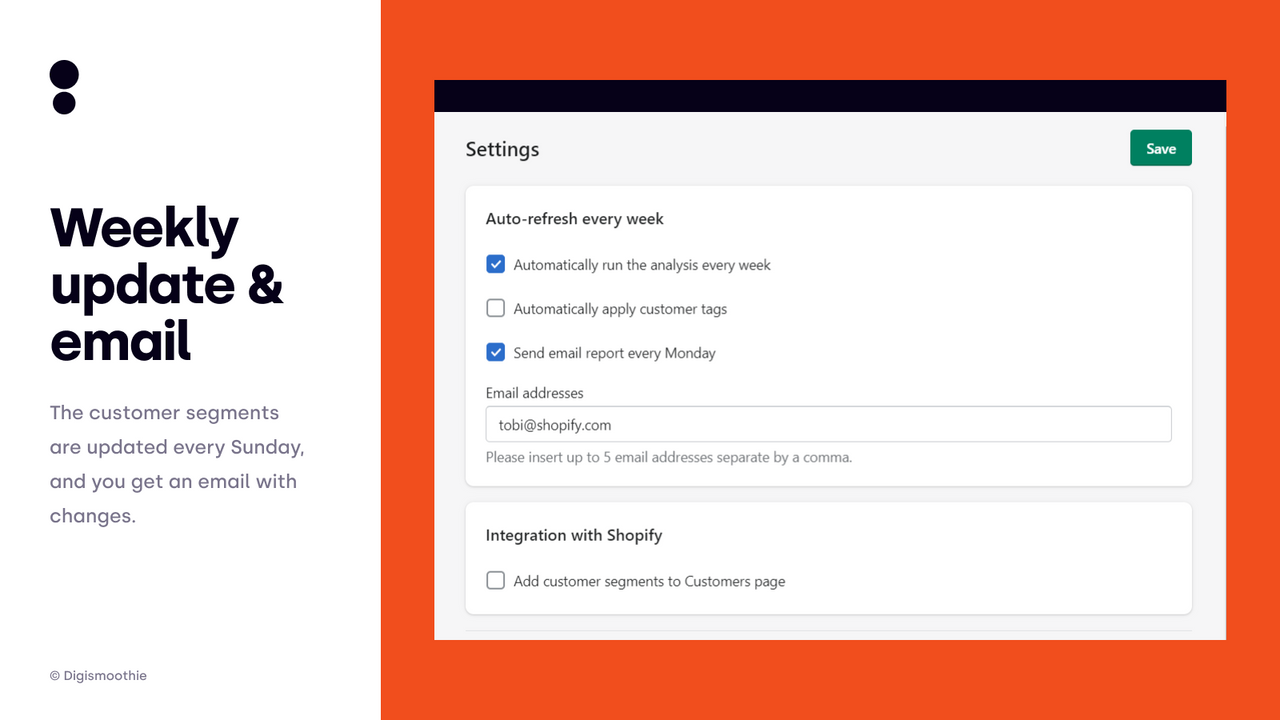
Task: Click the 'Add customer segments to Customers page' label text
Action: click(649, 581)
